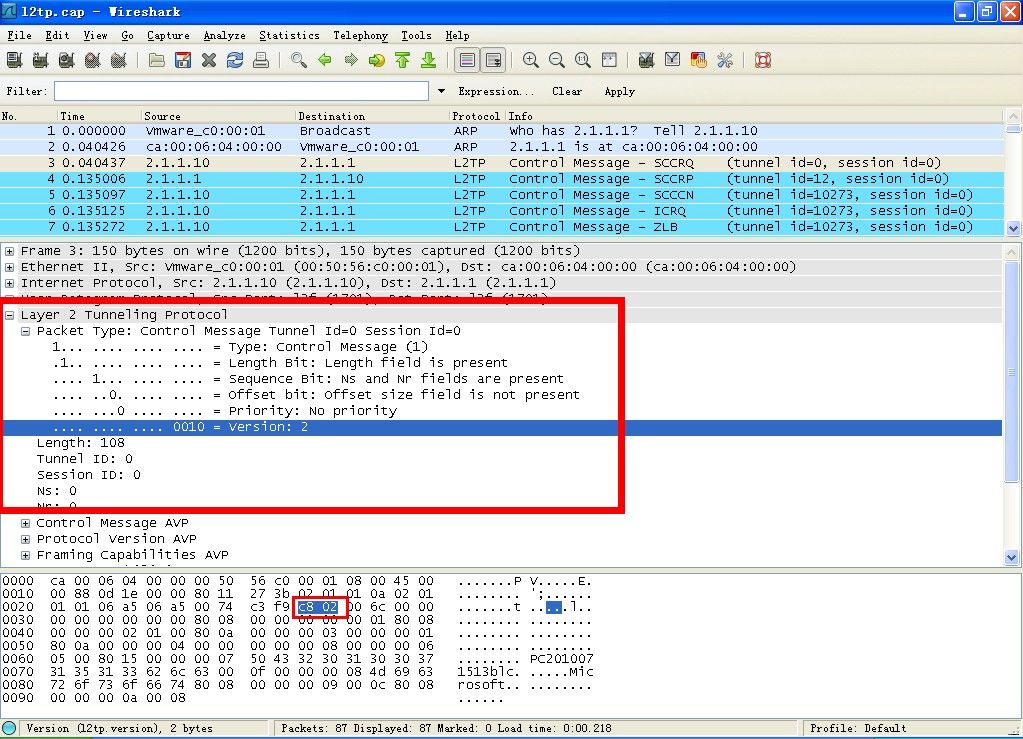Open the Help lifebuoy icon
This screenshot has height=739, width=1023.
click(x=763, y=61)
